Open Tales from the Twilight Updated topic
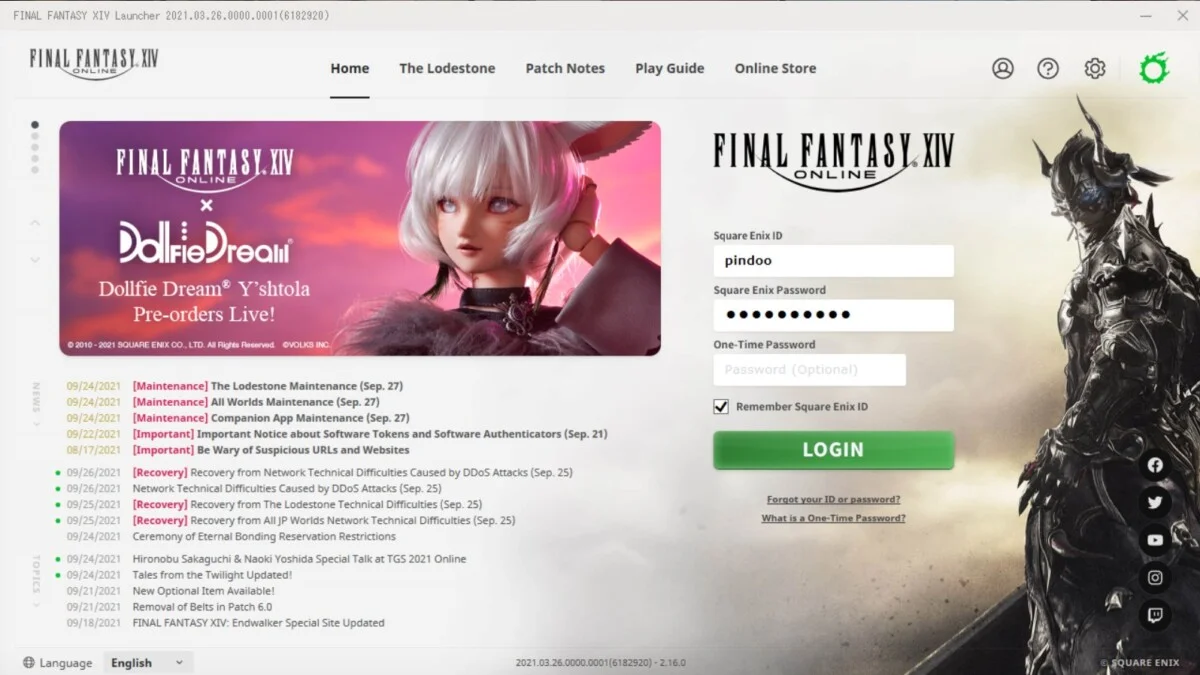The height and width of the screenshot is (675, 1200). coord(212,575)
